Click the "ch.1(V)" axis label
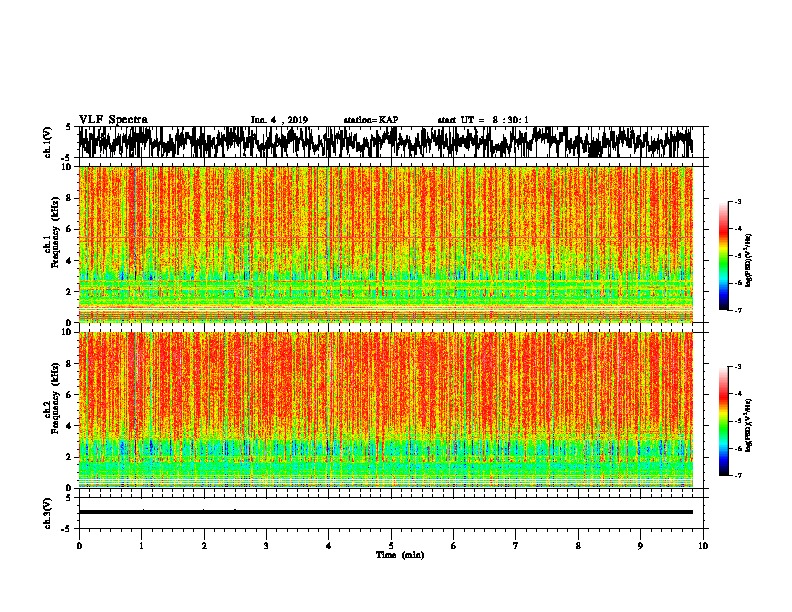Image resolution: width=792 pixels, height=612 pixels. point(48,142)
